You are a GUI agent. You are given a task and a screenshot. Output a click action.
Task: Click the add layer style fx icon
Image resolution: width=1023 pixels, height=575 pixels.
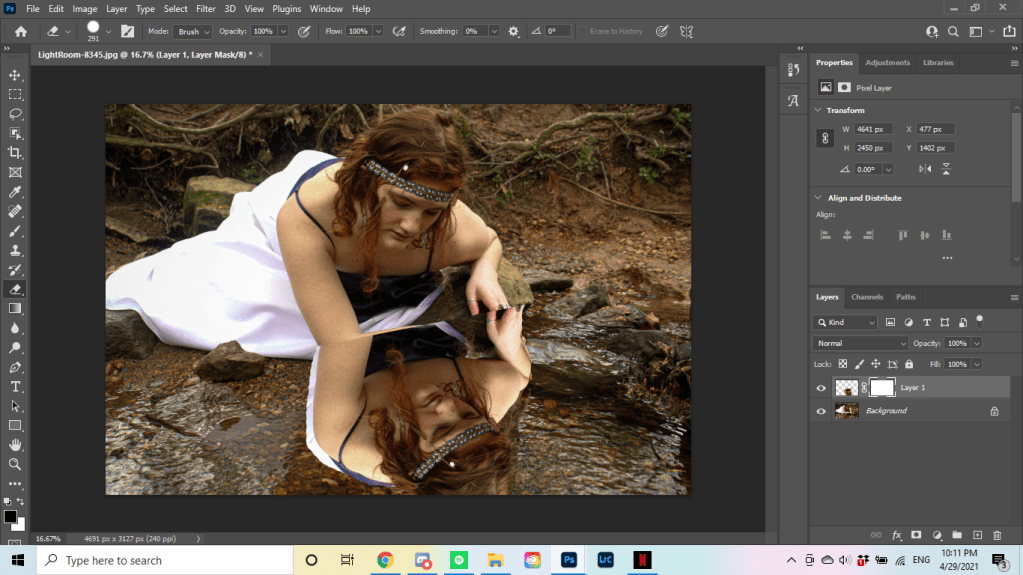coord(897,535)
